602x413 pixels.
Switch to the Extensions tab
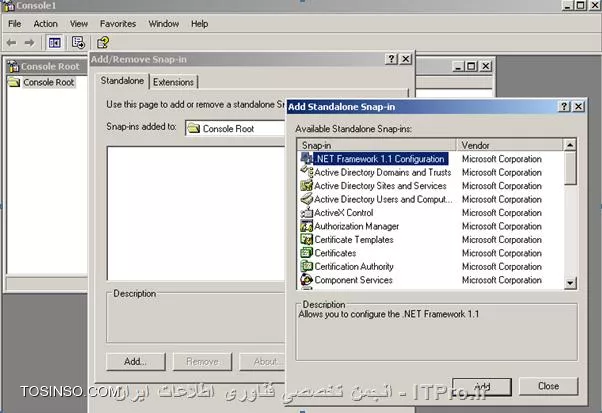coord(173,82)
